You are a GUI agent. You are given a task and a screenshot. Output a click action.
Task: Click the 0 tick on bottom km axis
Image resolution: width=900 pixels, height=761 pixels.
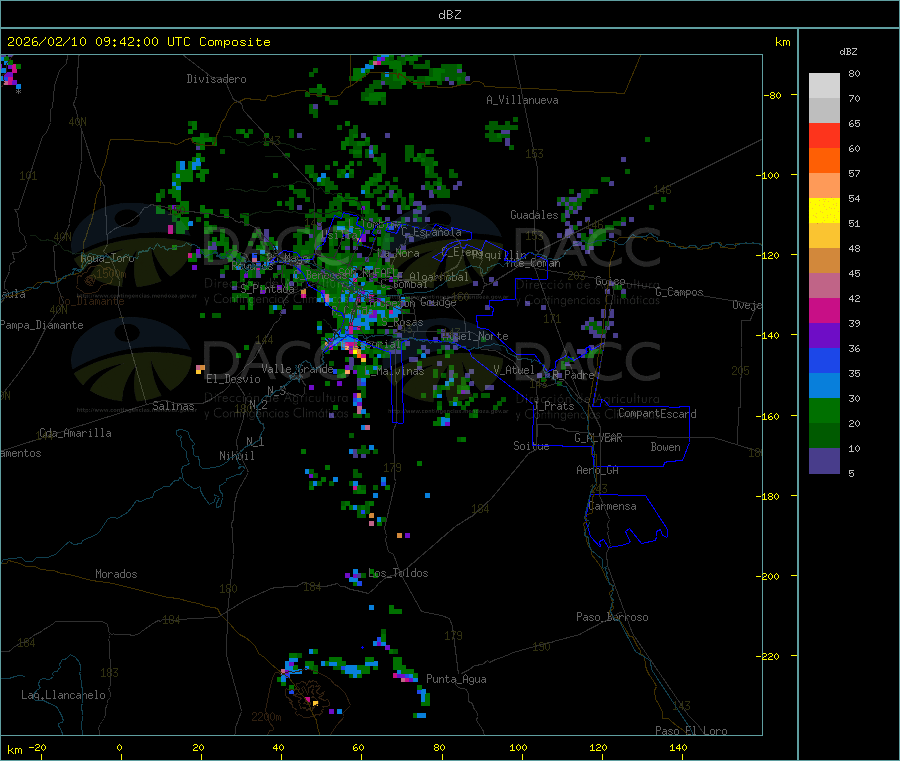tap(119, 747)
